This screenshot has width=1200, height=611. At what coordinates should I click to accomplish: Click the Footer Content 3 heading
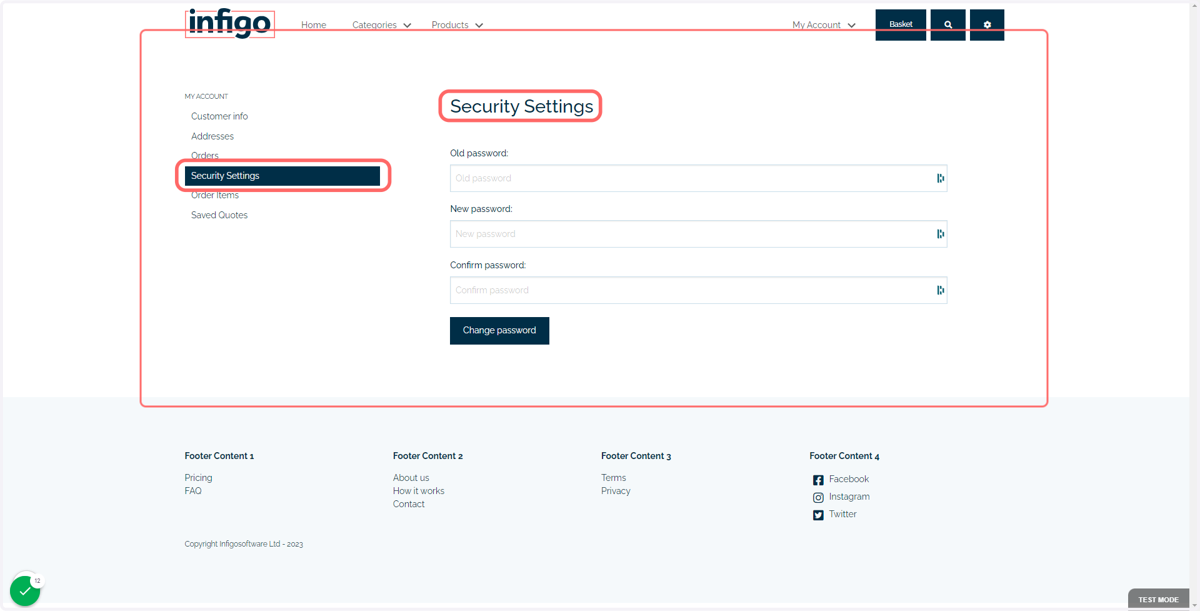(x=636, y=456)
